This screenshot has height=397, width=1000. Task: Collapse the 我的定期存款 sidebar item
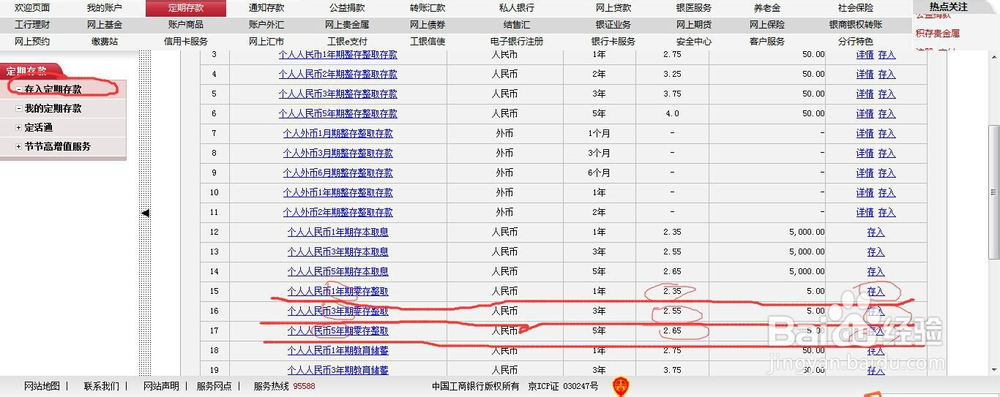click(19, 109)
